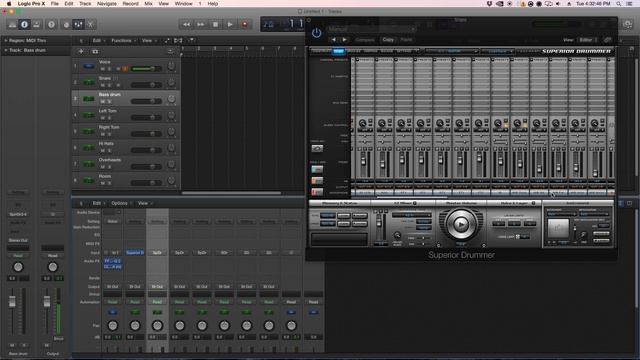Open Editors with the scissors icon
Screen dimensions: 640x360
pyautogui.click(x=90, y=24)
